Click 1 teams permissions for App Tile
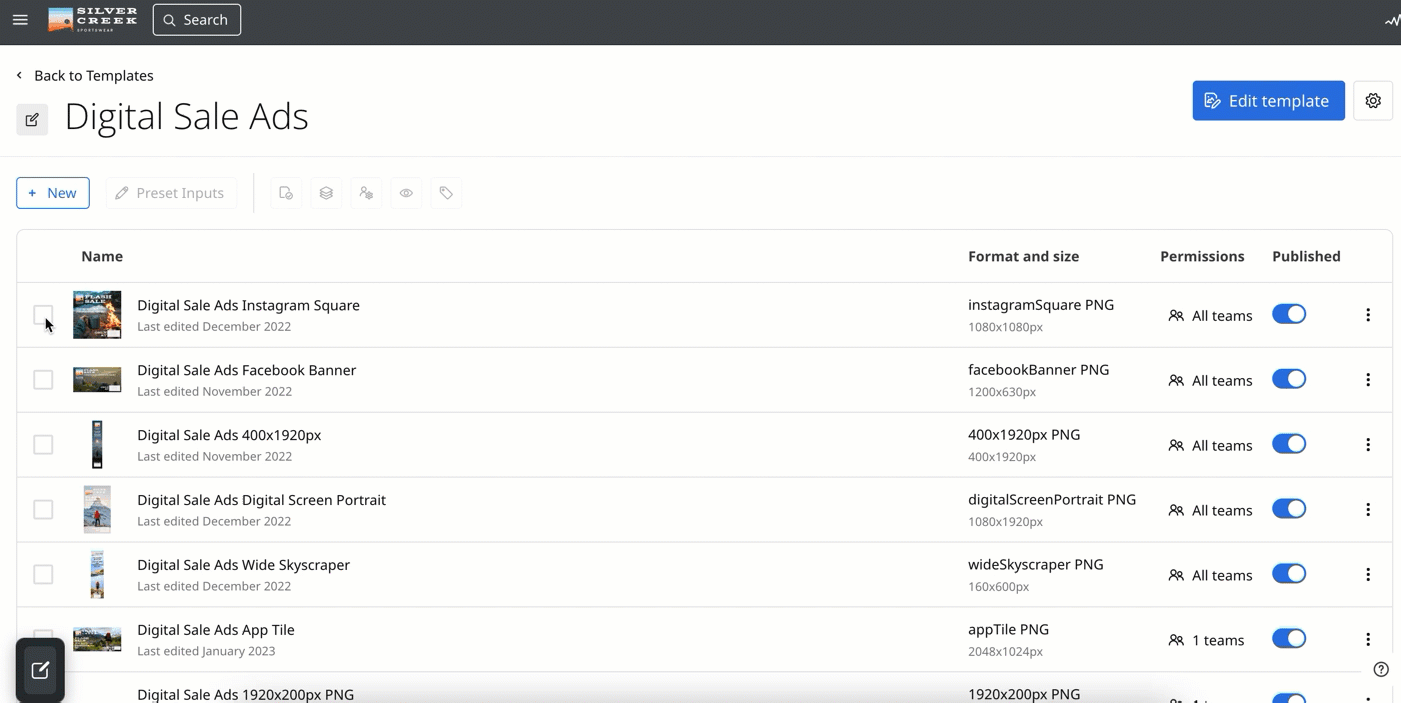This screenshot has width=1401, height=703. [x=1206, y=641]
